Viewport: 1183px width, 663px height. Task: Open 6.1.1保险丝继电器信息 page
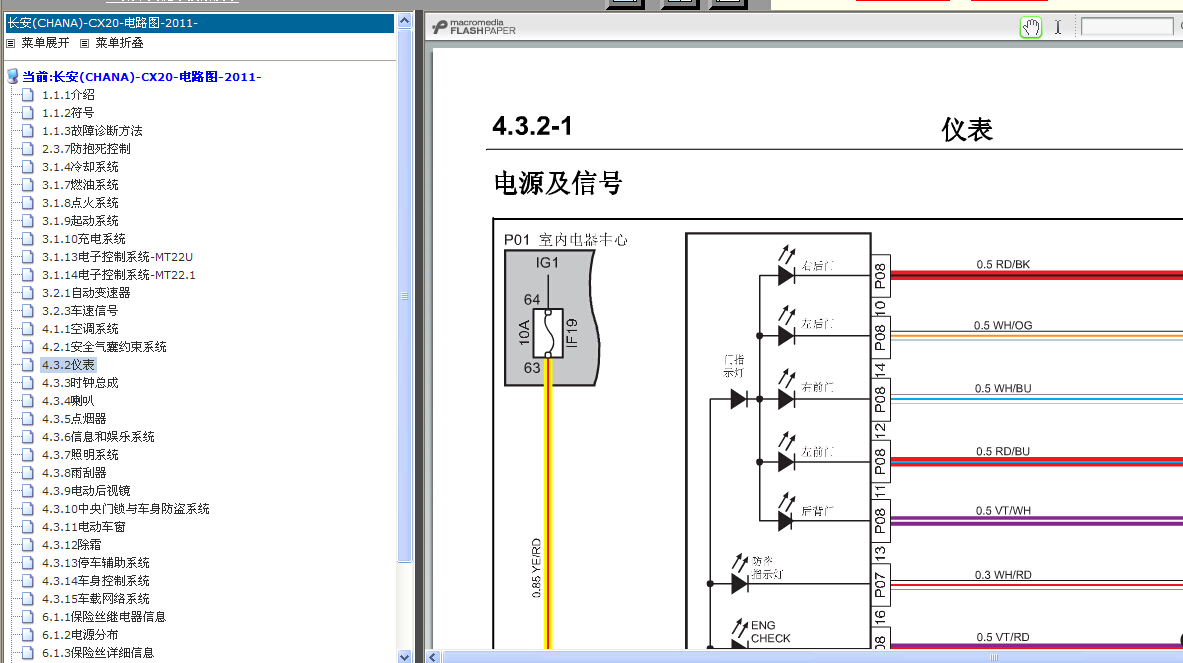[x=104, y=617]
